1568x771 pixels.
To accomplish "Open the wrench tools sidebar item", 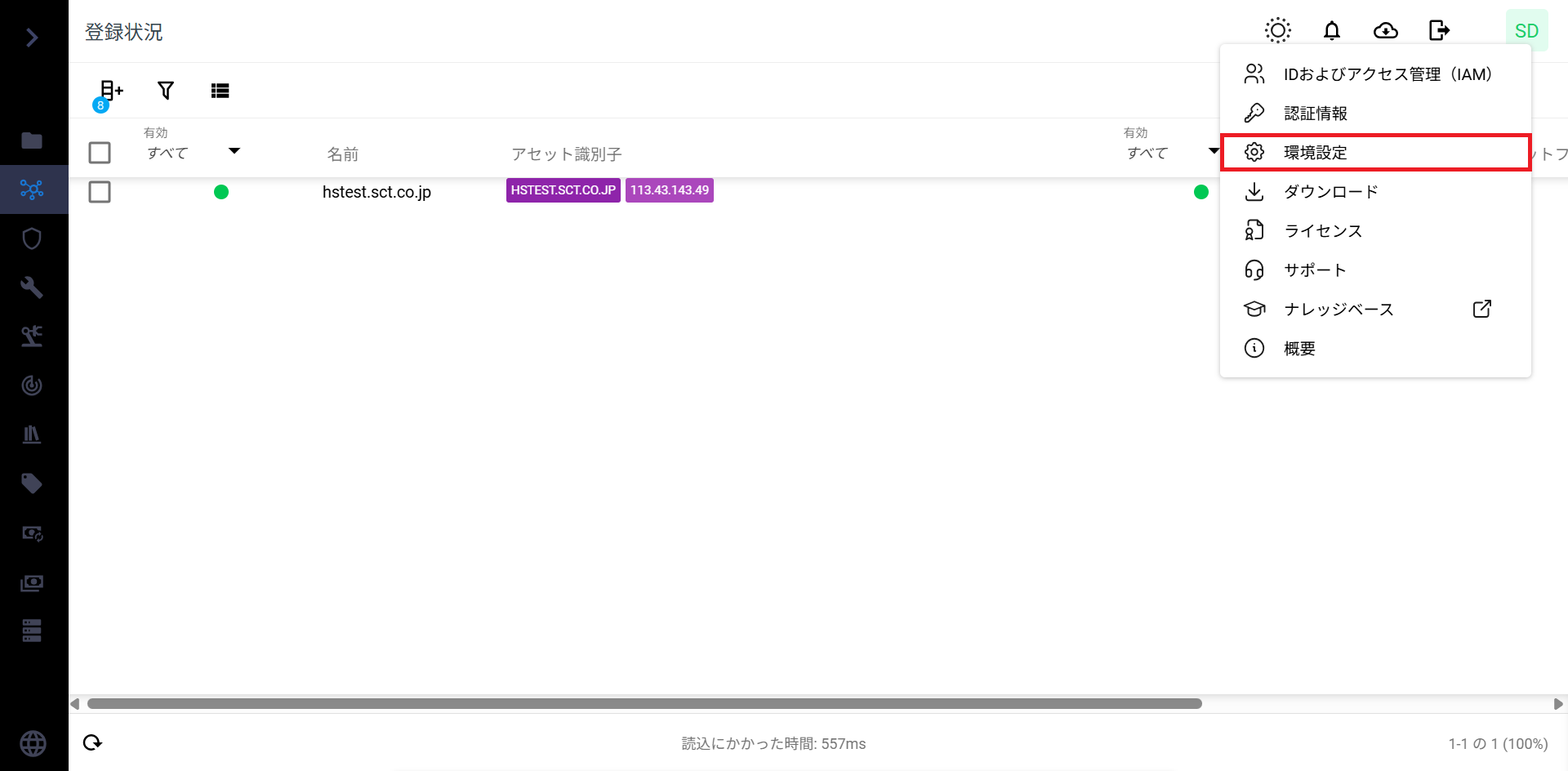I will click(32, 287).
